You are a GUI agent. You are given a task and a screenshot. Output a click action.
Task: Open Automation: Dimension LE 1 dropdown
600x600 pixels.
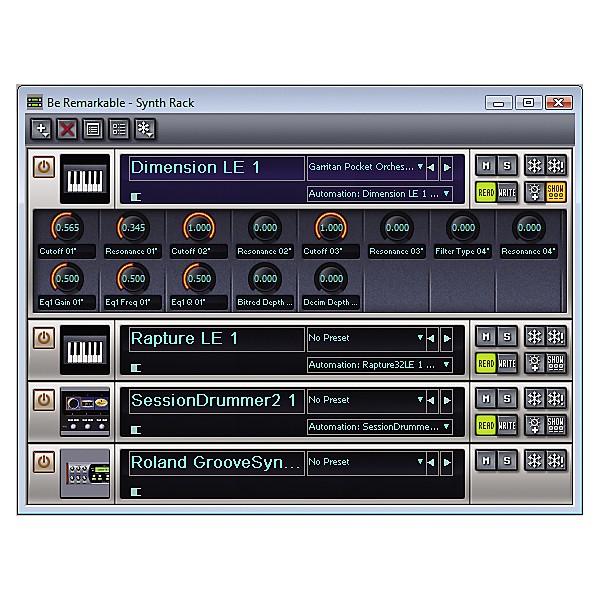coord(380,194)
